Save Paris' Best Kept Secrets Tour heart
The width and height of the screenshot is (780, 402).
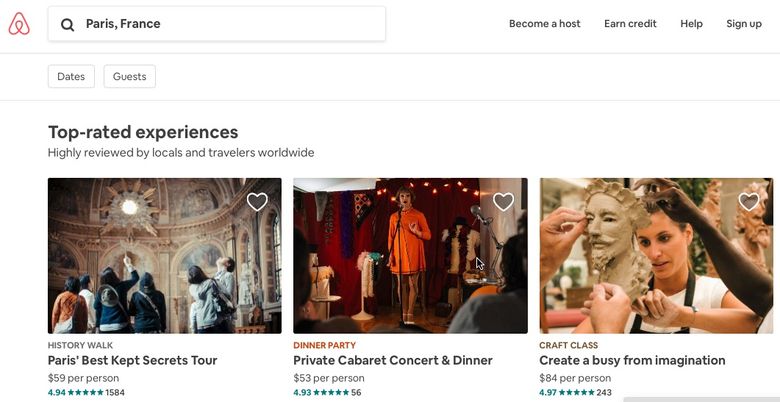pos(257,202)
